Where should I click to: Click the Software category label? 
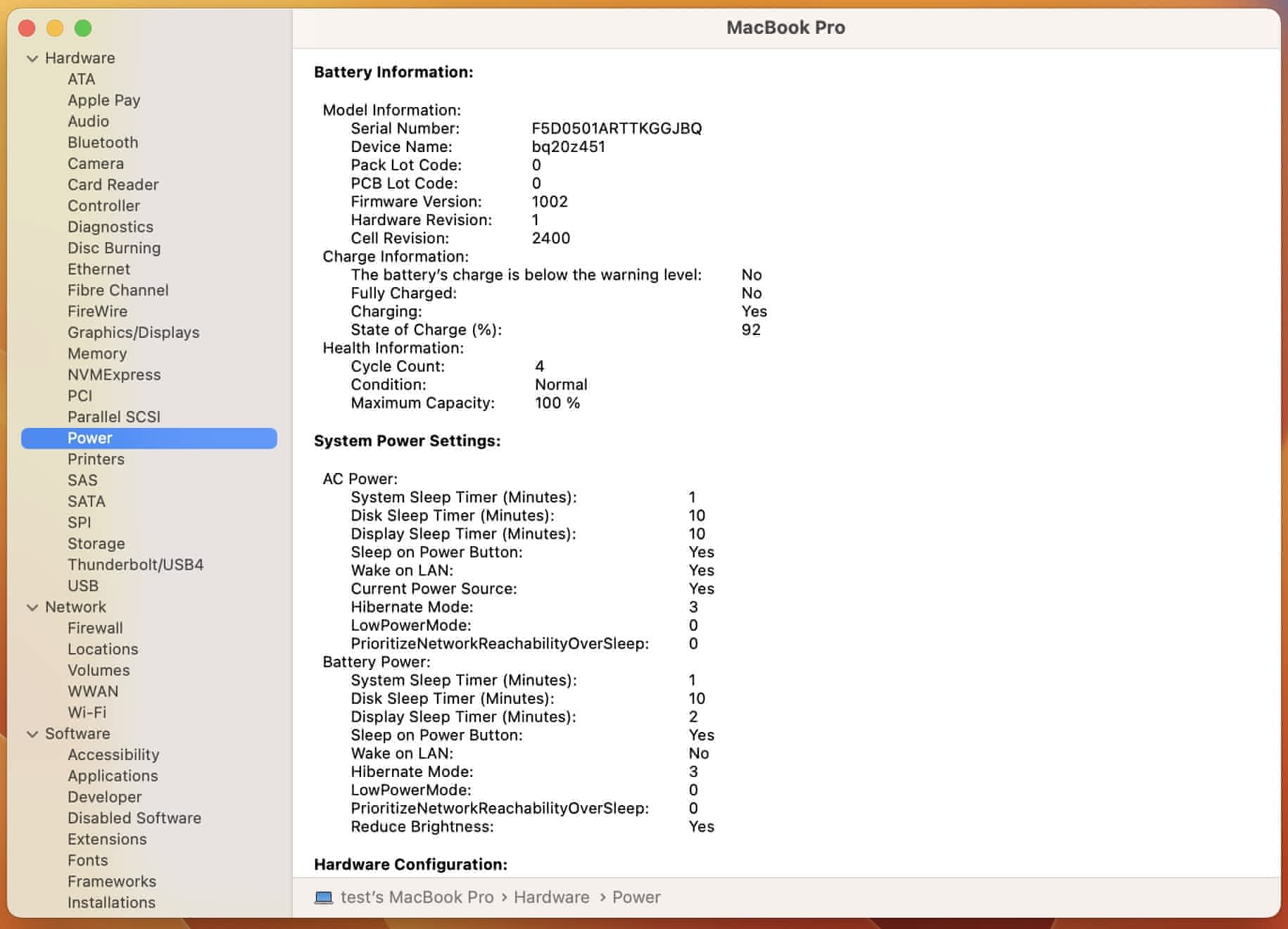click(x=77, y=733)
